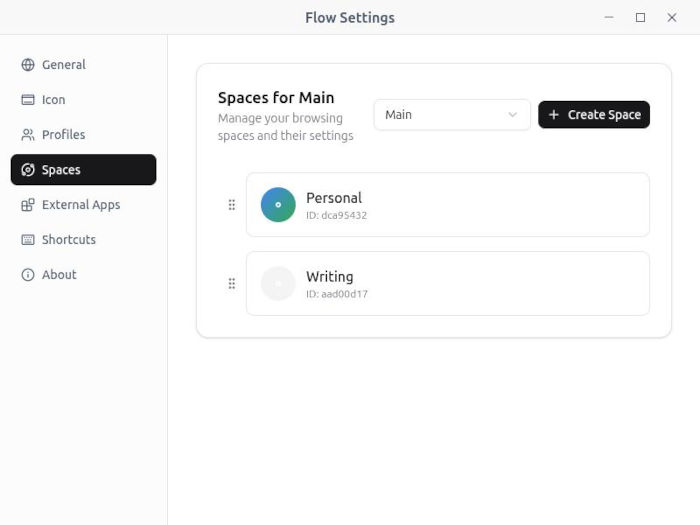Click the Spaces orbit icon

(28, 170)
